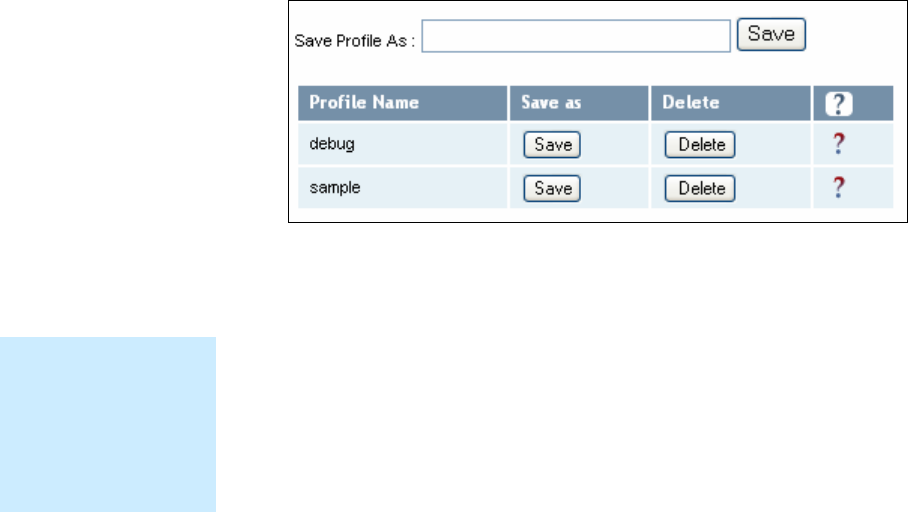Click Save button beside the profile name field

pos(771,34)
